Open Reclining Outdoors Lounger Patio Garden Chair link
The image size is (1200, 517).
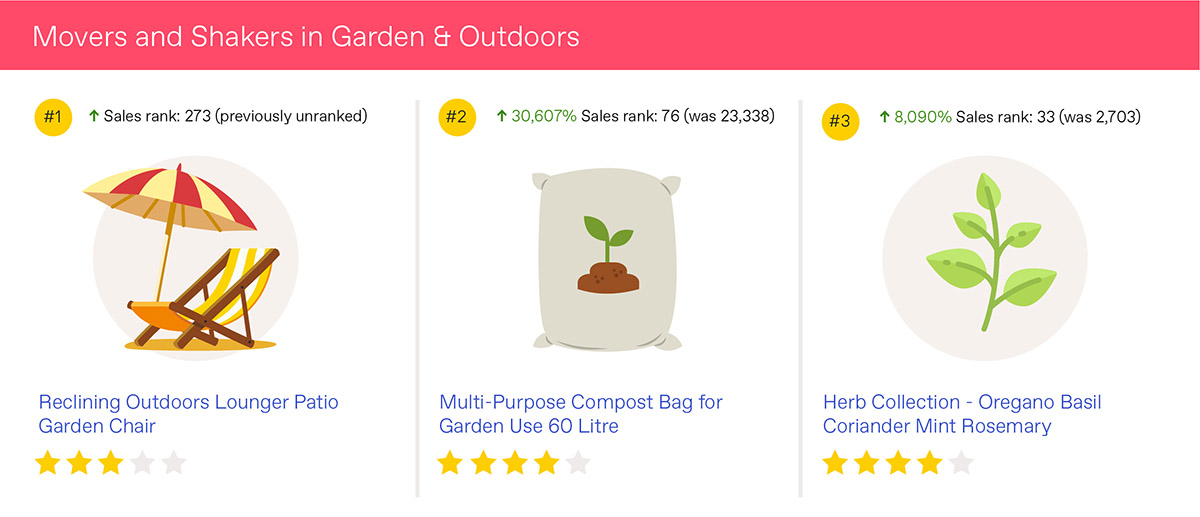(188, 414)
